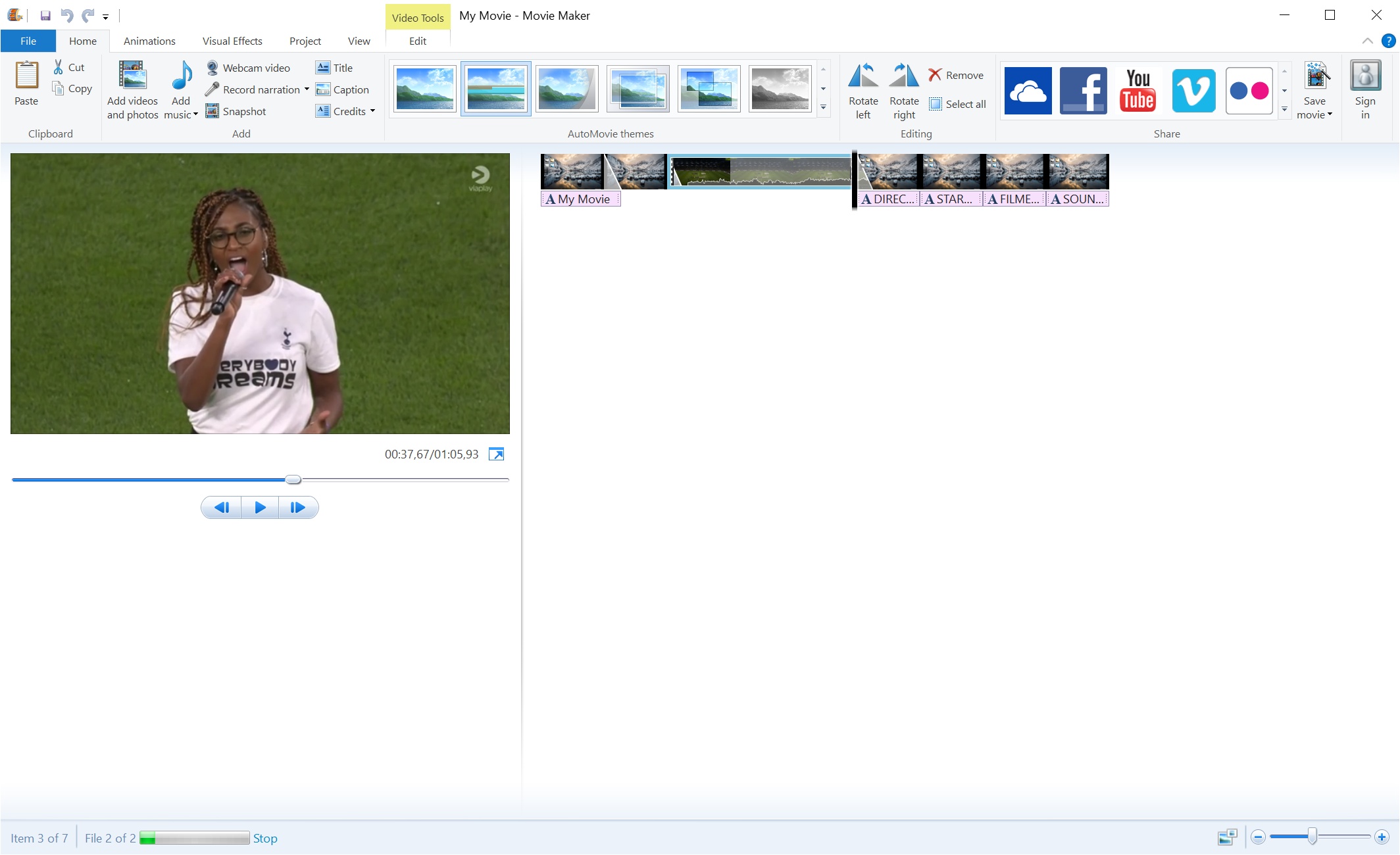Toggle the Remove button in Editing panel
The image size is (1400, 855).
[956, 74]
